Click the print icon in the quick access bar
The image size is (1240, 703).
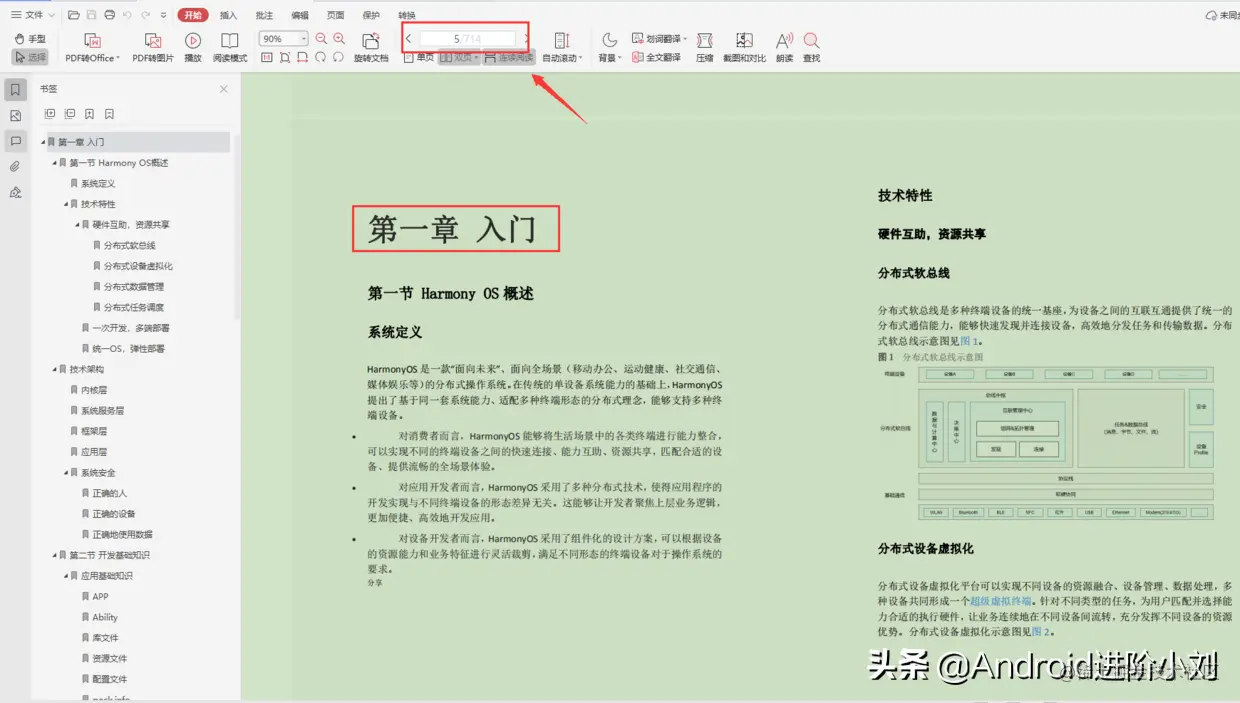coord(110,15)
